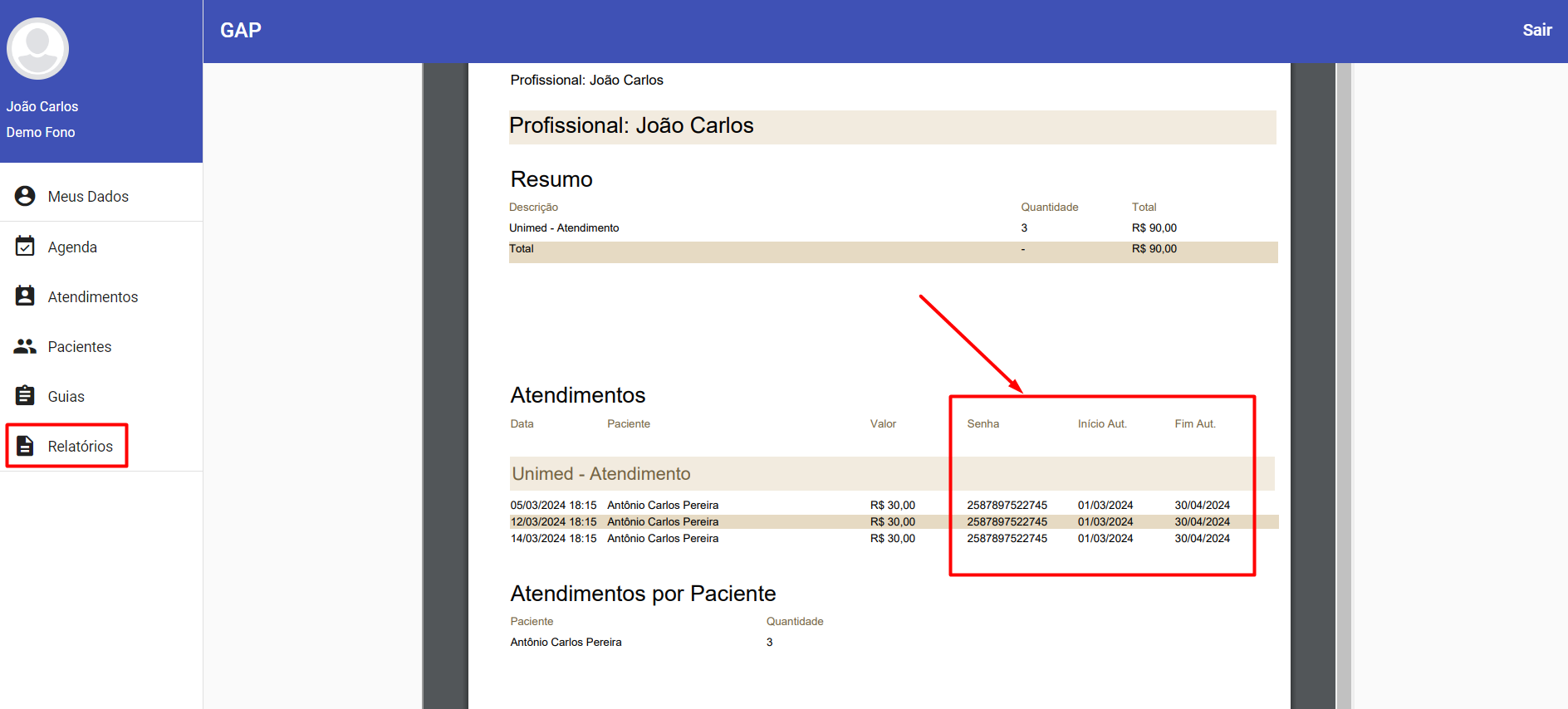Go to the Agenda section
The image size is (1568, 709).
pyautogui.click(x=72, y=247)
